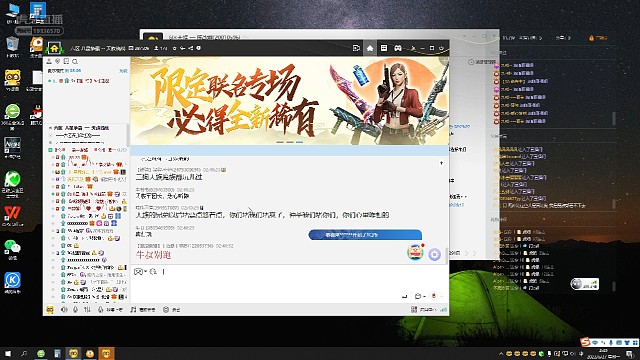
Task: Click the location pin icon above the channel tree
Action: pyautogui.click(x=58, y=61)
